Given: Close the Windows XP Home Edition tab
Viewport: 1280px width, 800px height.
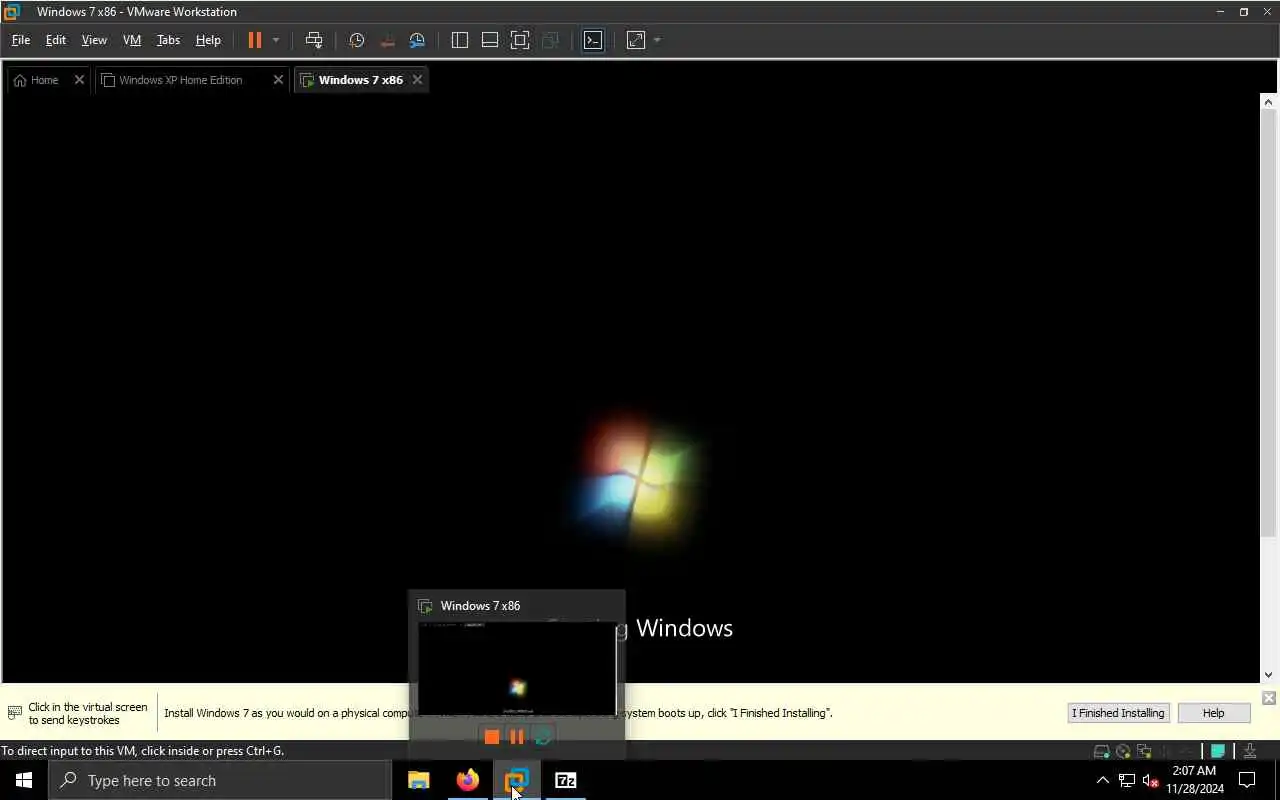Looking at the screenshot, I should point(278,80).
